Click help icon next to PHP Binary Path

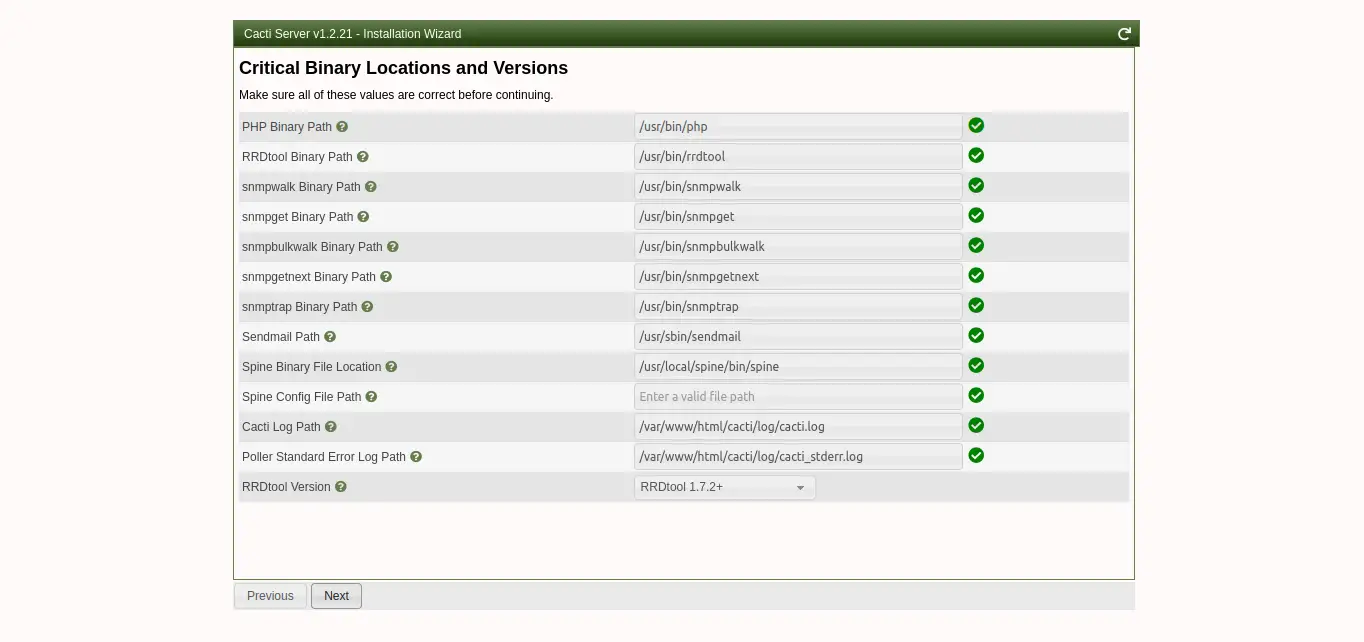[342, 127]
